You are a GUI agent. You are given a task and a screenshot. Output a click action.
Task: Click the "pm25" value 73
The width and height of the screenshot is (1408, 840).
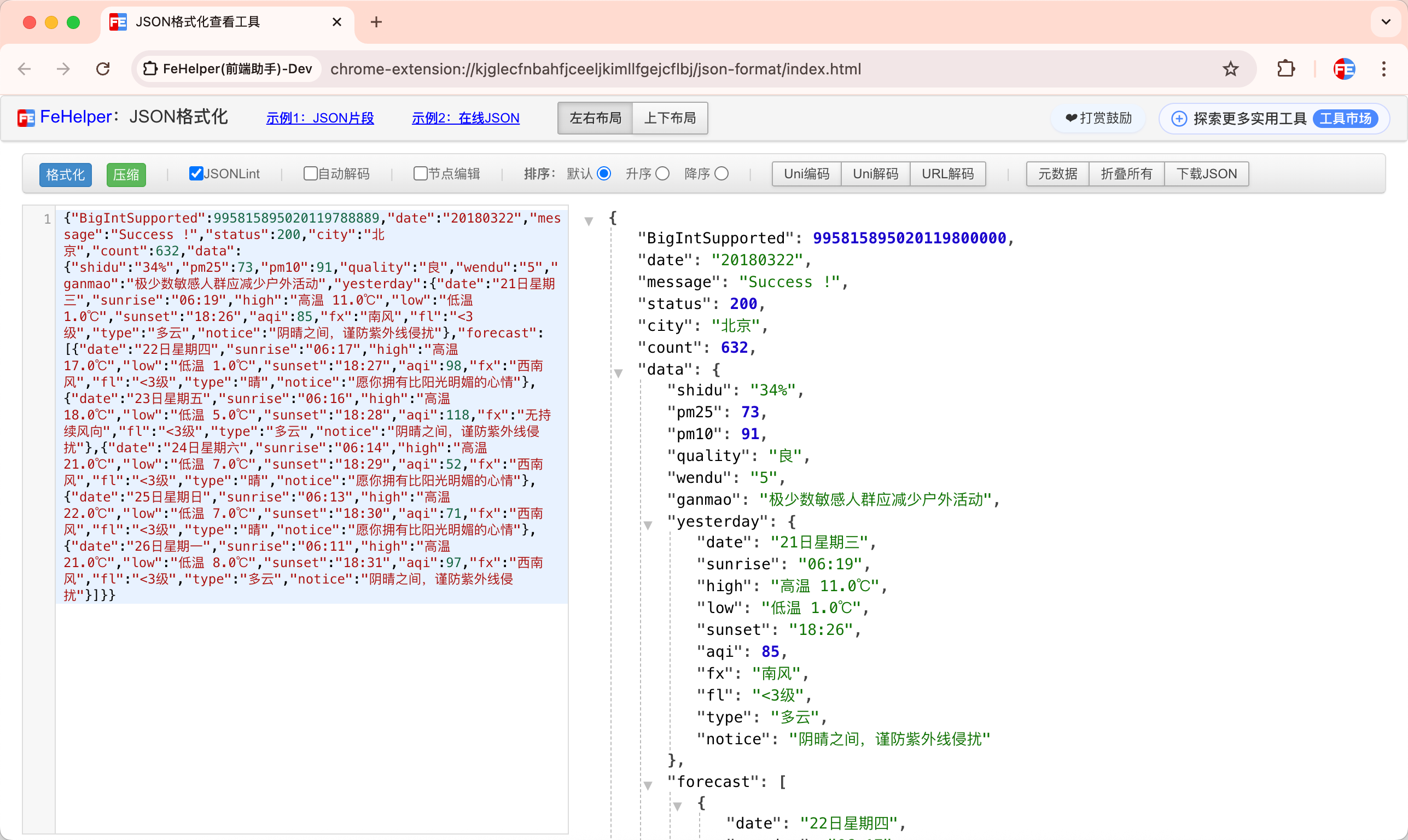(x=750, y=412)
